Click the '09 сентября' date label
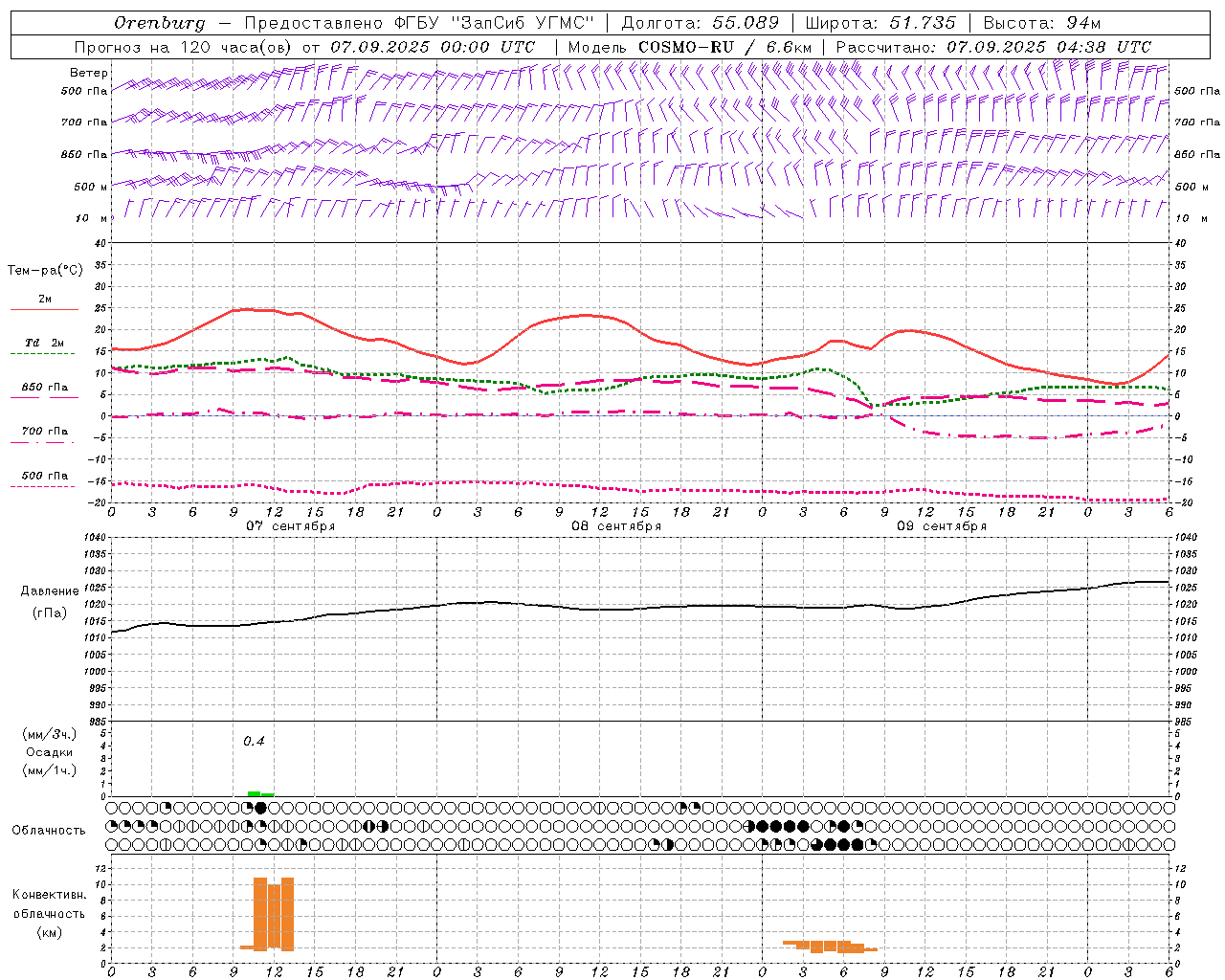This screenshot has width=1225, height=980. click(942, 526)
